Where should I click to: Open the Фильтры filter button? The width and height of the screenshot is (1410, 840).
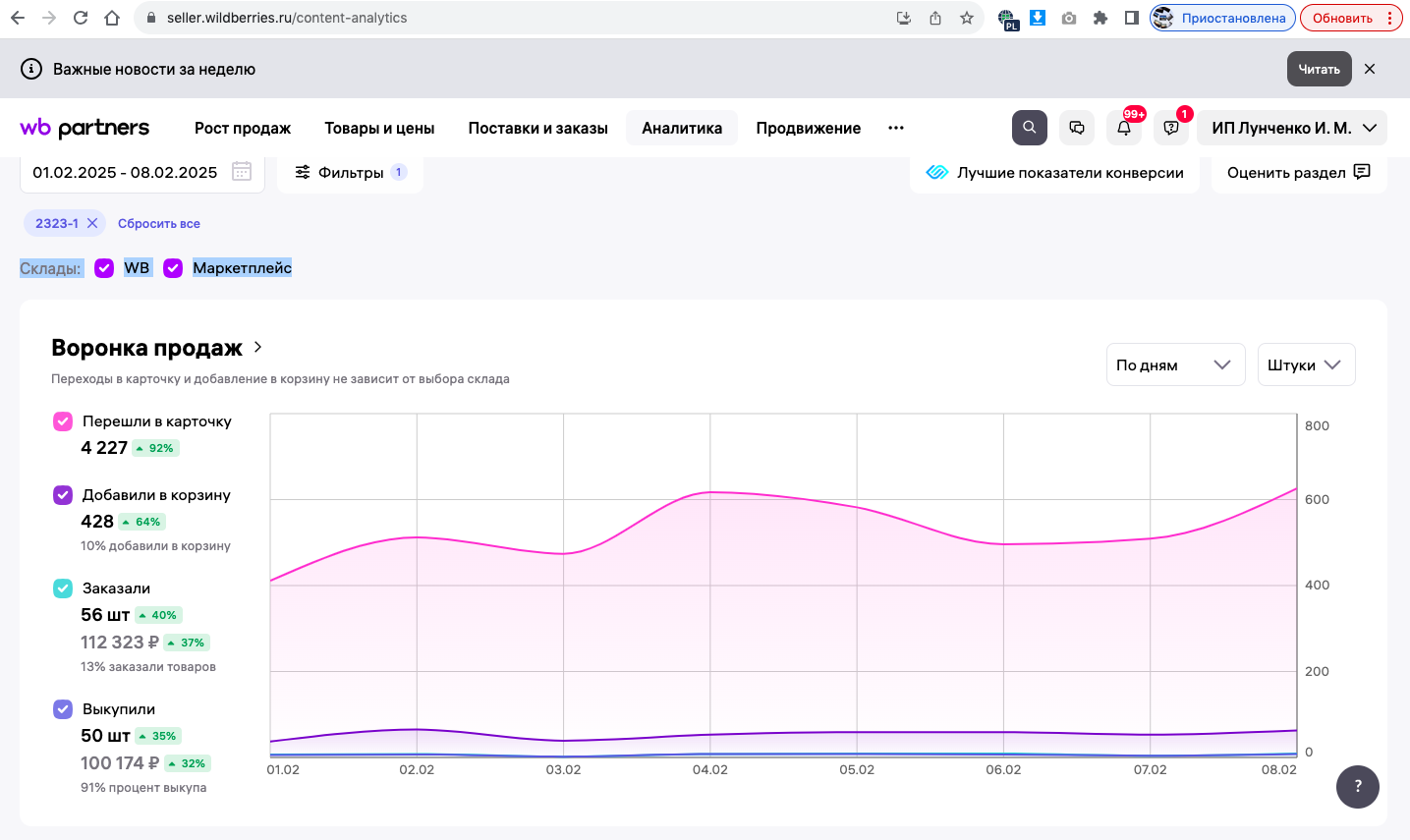350,172
